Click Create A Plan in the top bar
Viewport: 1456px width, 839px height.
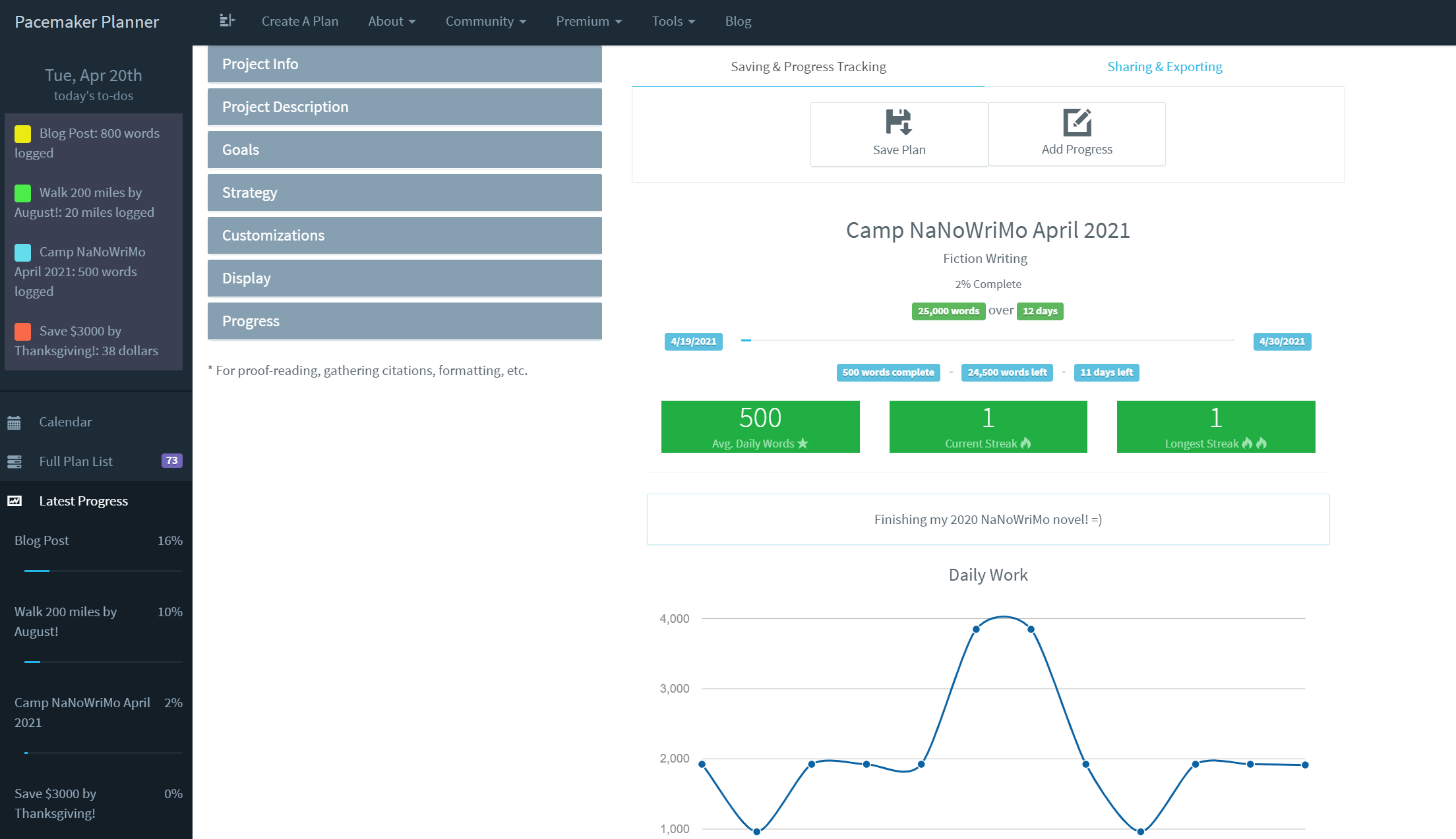click(x=300, y=20)
